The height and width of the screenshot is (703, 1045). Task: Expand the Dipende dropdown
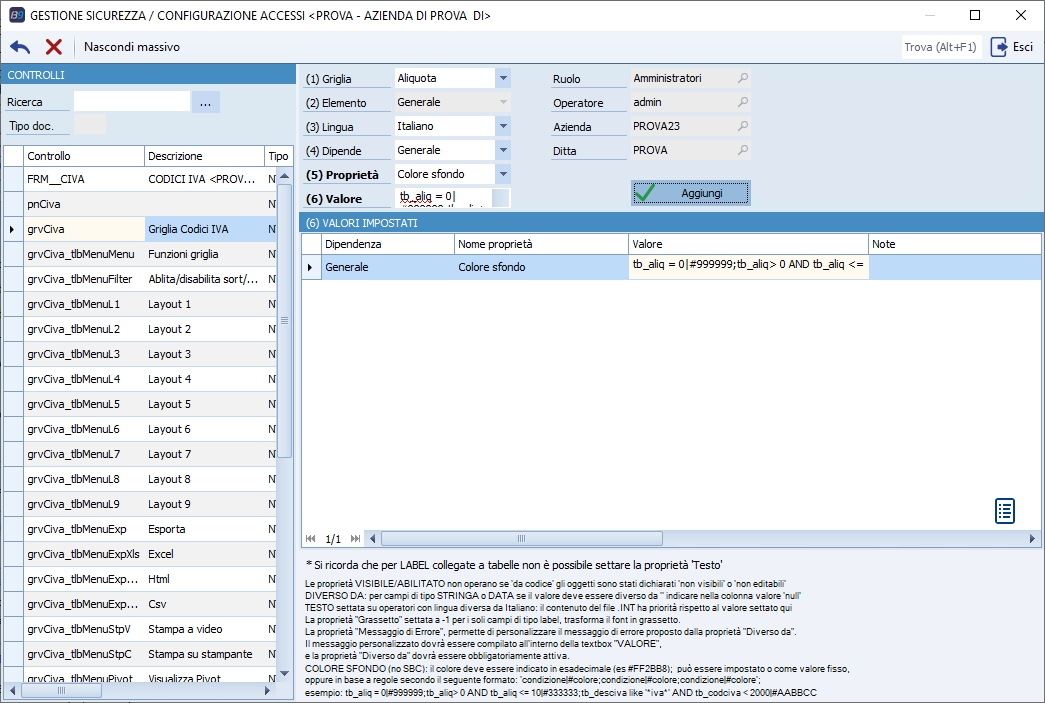click(x=503, y=150)
